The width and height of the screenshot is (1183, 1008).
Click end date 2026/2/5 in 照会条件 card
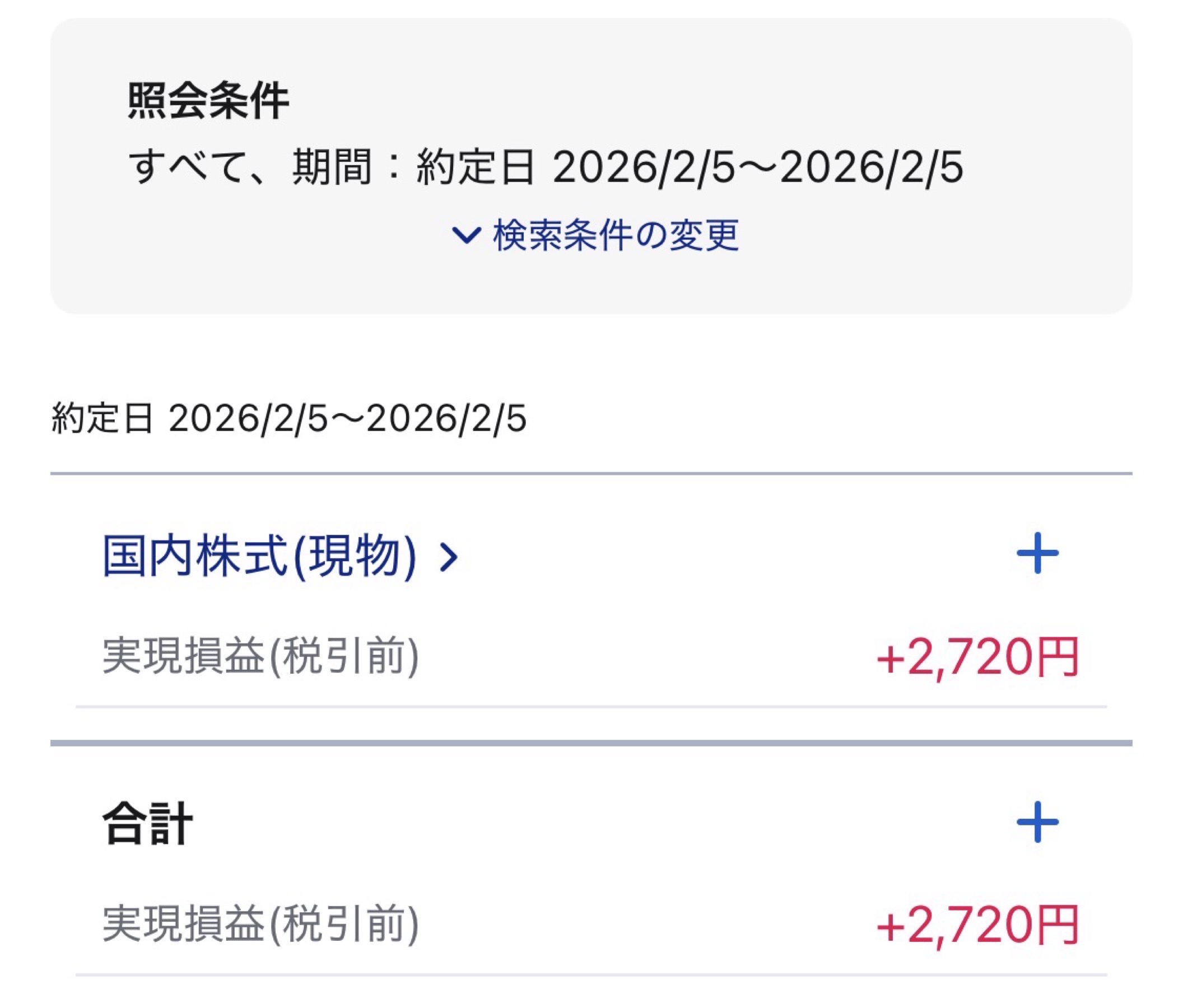pos(872,167)
